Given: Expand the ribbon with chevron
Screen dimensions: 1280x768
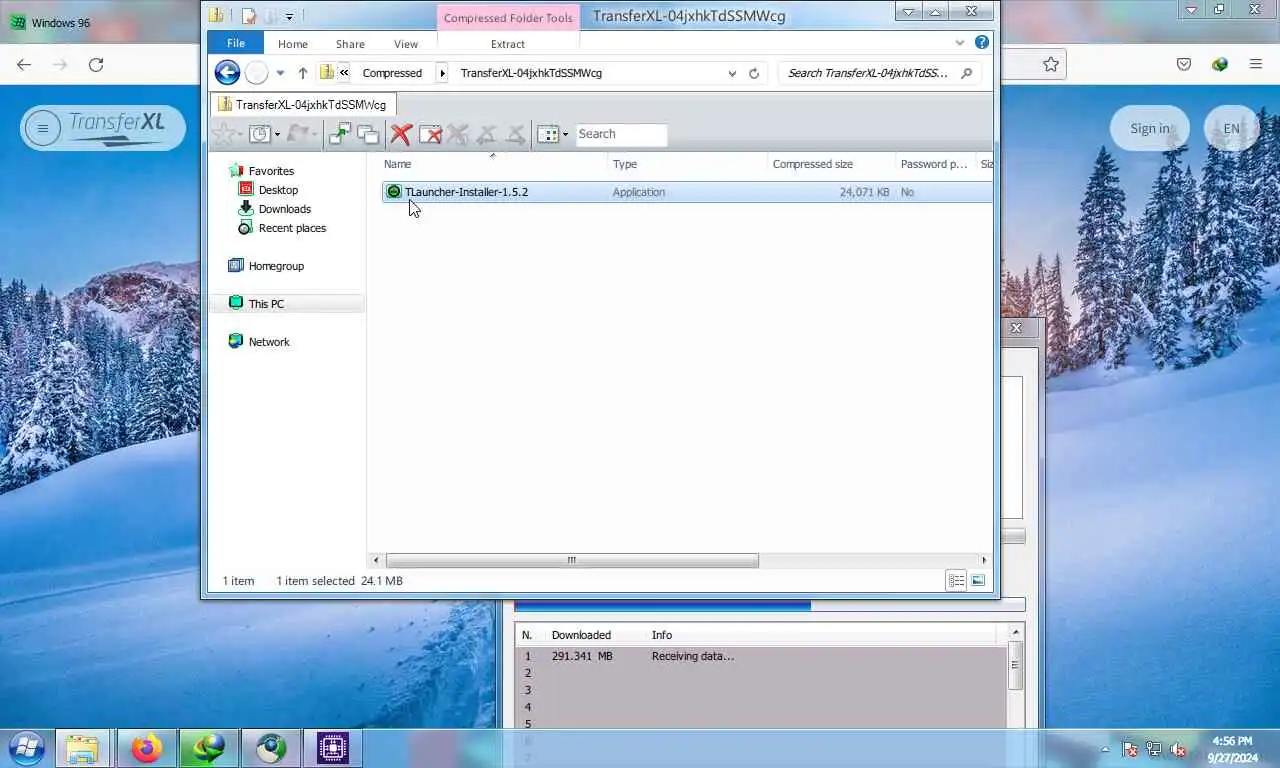Looking at the screenshot, I should 960,43.
